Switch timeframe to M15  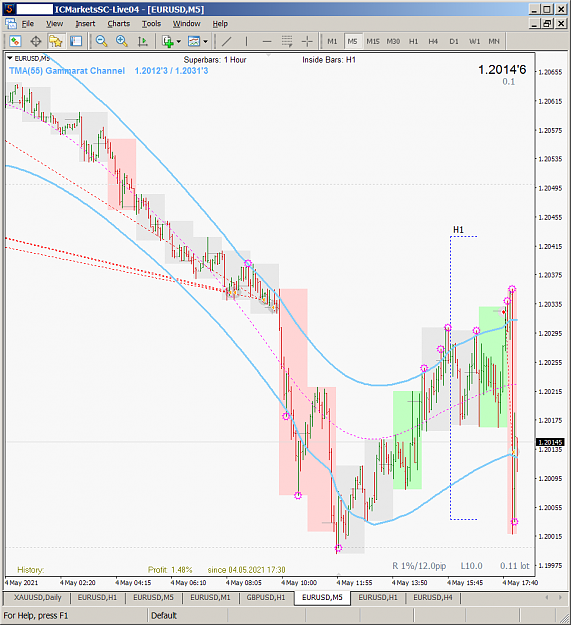coord(373,41)
